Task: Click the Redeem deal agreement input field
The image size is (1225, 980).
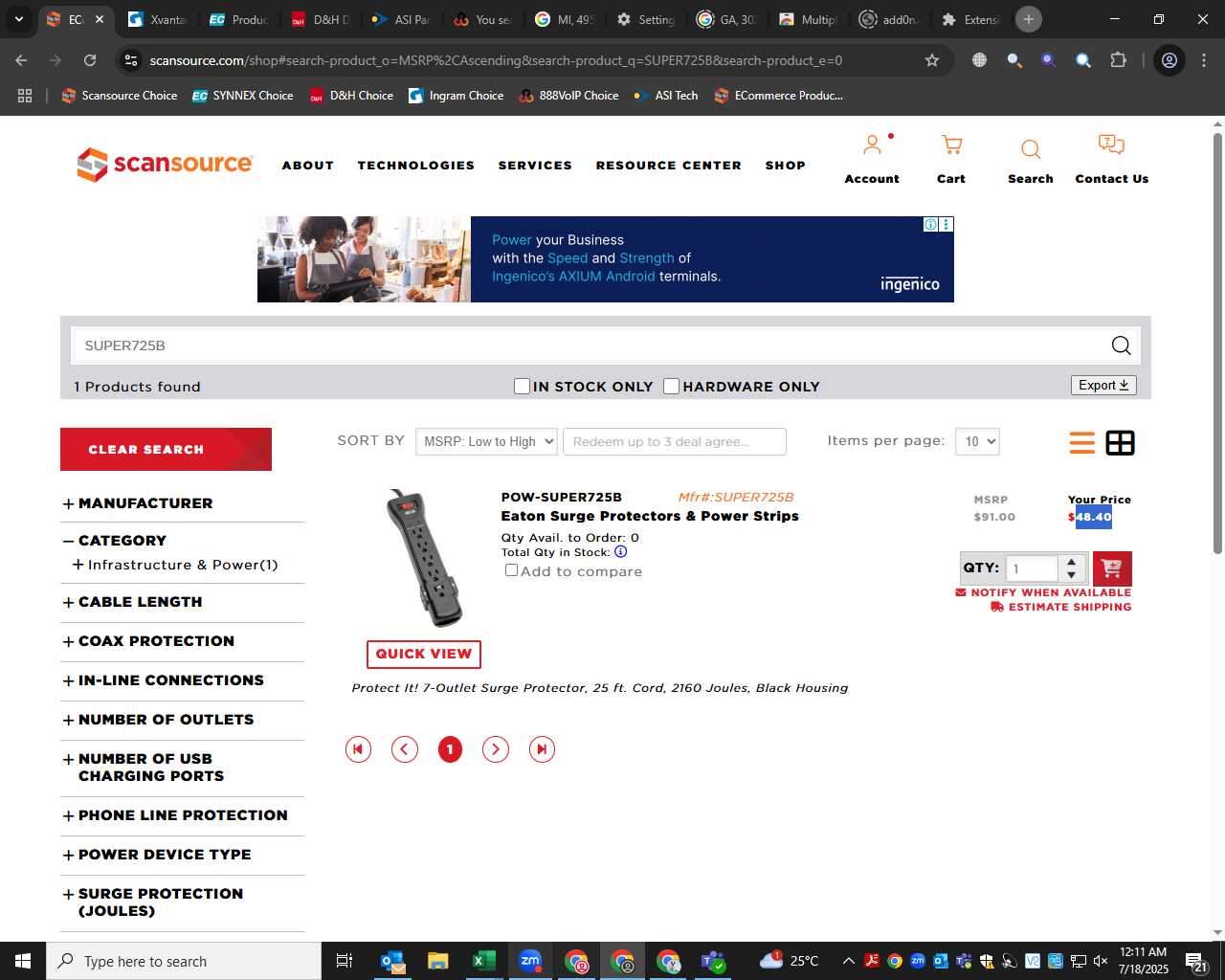Action: (x=675, y=441)
